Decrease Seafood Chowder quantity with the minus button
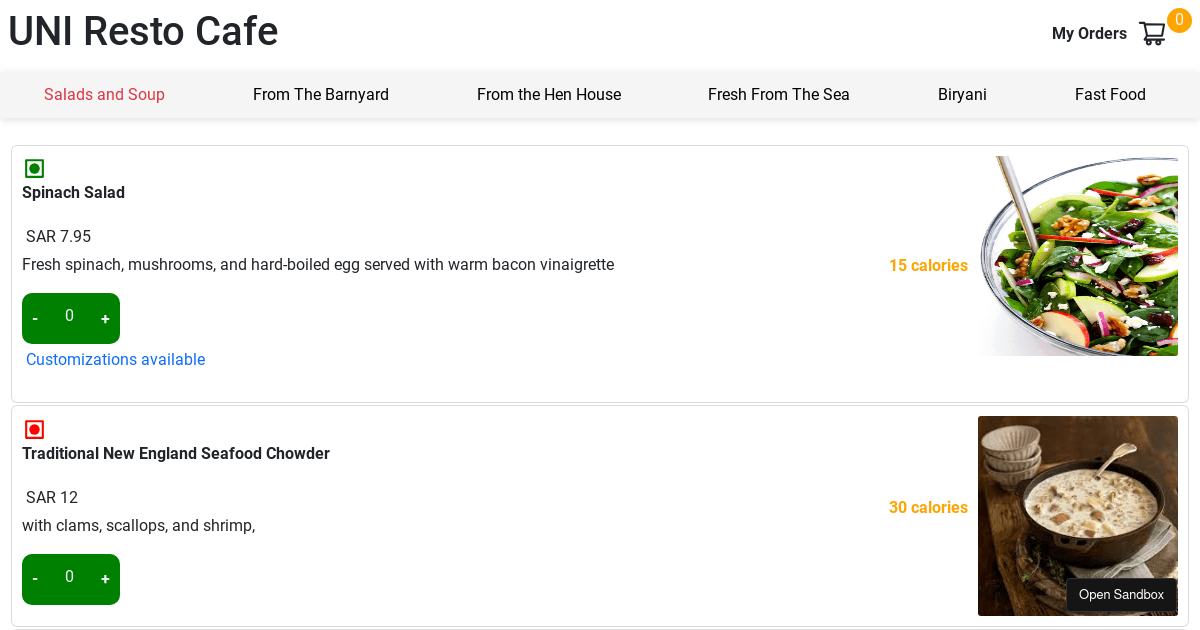This screenshot has width=1200, height=630. (x=35, y=578)
